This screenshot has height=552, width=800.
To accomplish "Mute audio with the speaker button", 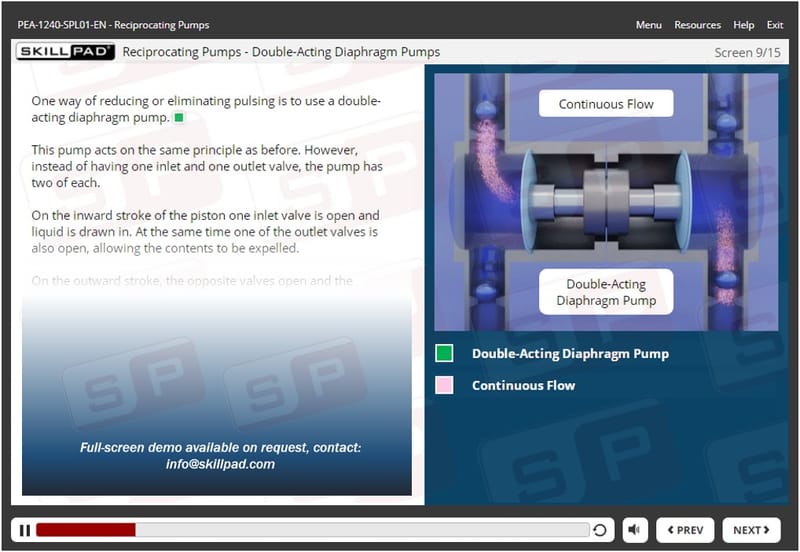I will pyautogui.click(x=635, y=530).
